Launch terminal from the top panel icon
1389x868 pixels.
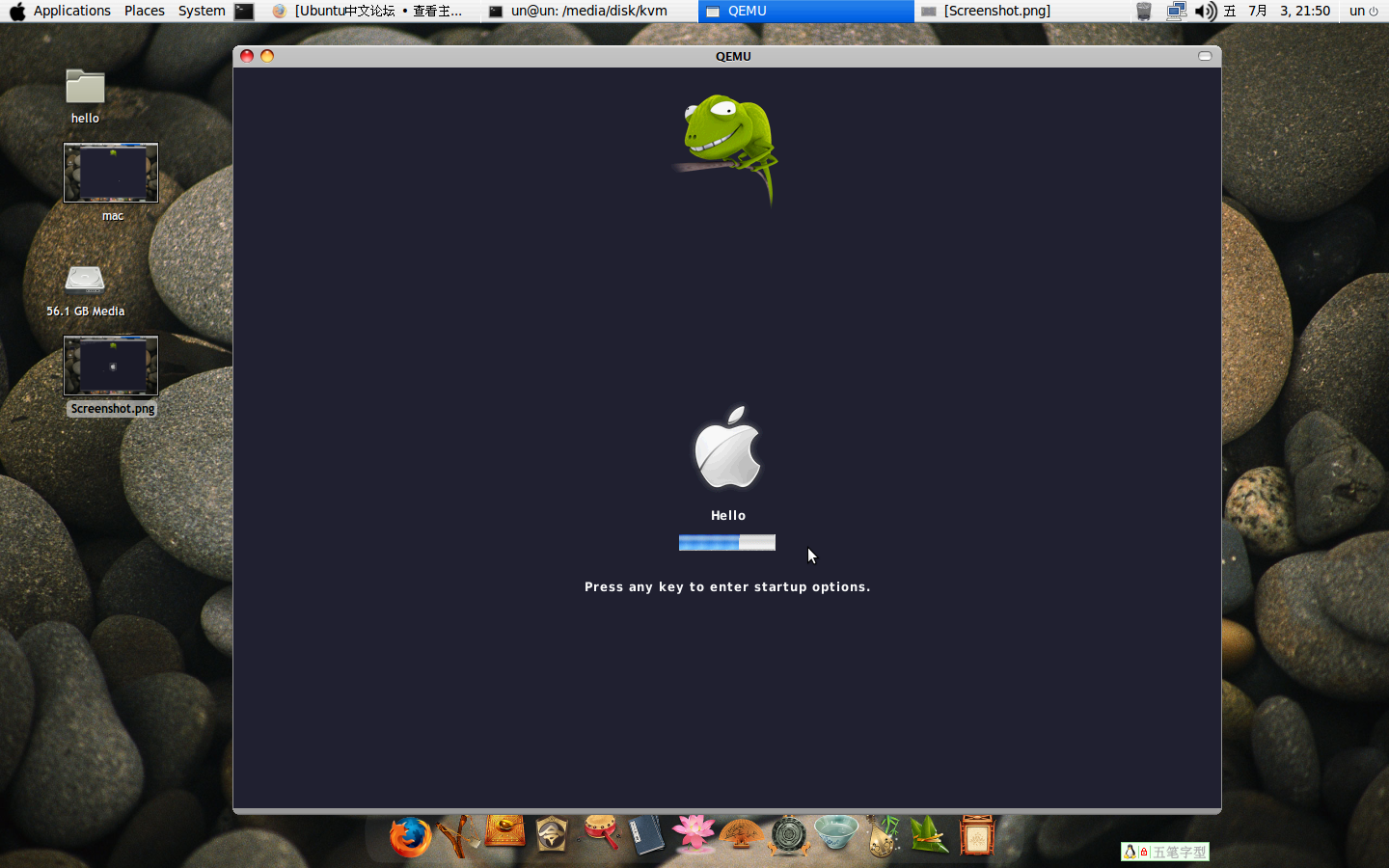(x=244, y=12)
